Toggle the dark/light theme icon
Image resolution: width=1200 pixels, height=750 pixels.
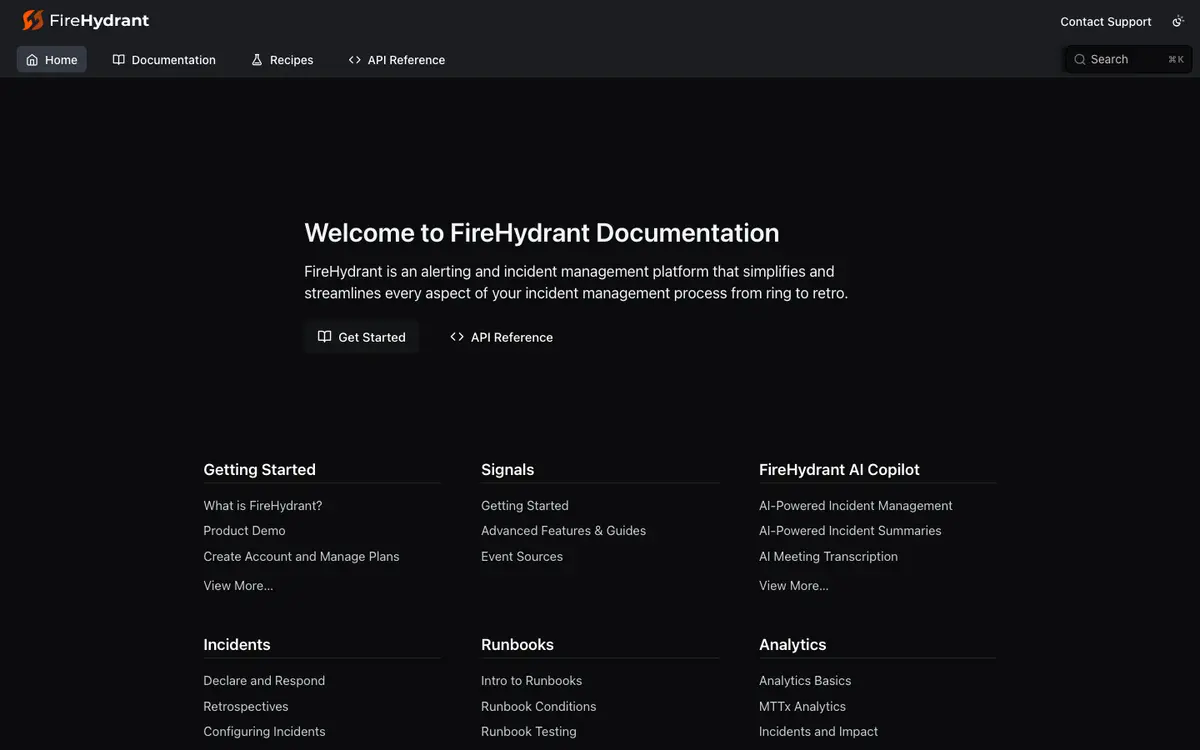pyautogui.click(x=1177, y=22)
